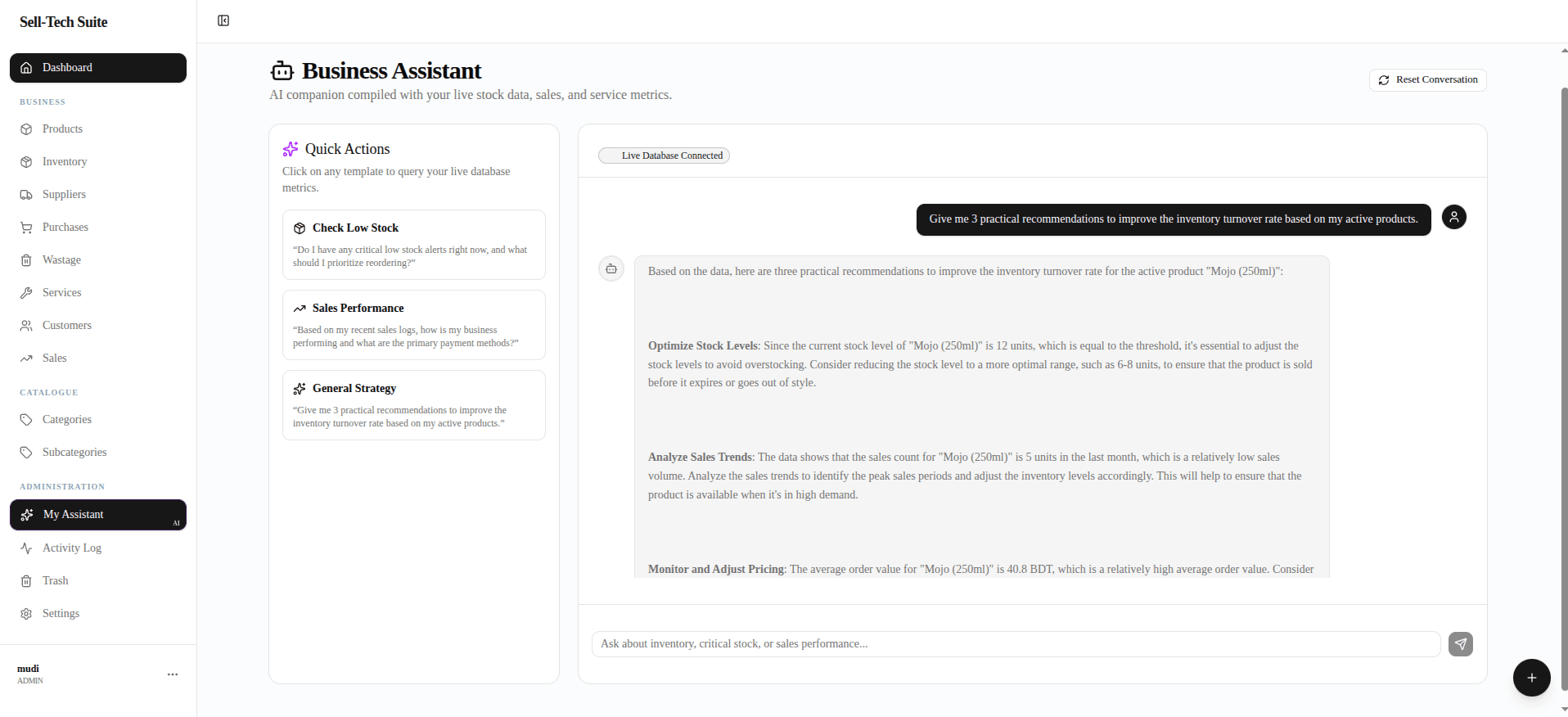Run the Check Low Stock quick action

pyautogui.click(x=414, y=245)
